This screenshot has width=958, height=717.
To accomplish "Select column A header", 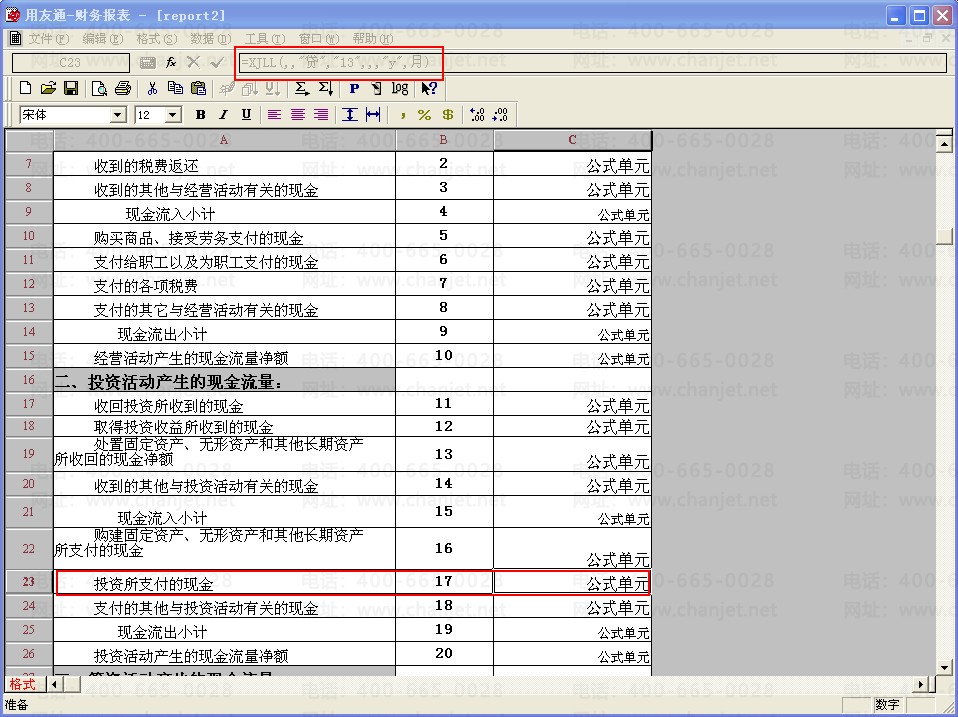I will (224, 140).
